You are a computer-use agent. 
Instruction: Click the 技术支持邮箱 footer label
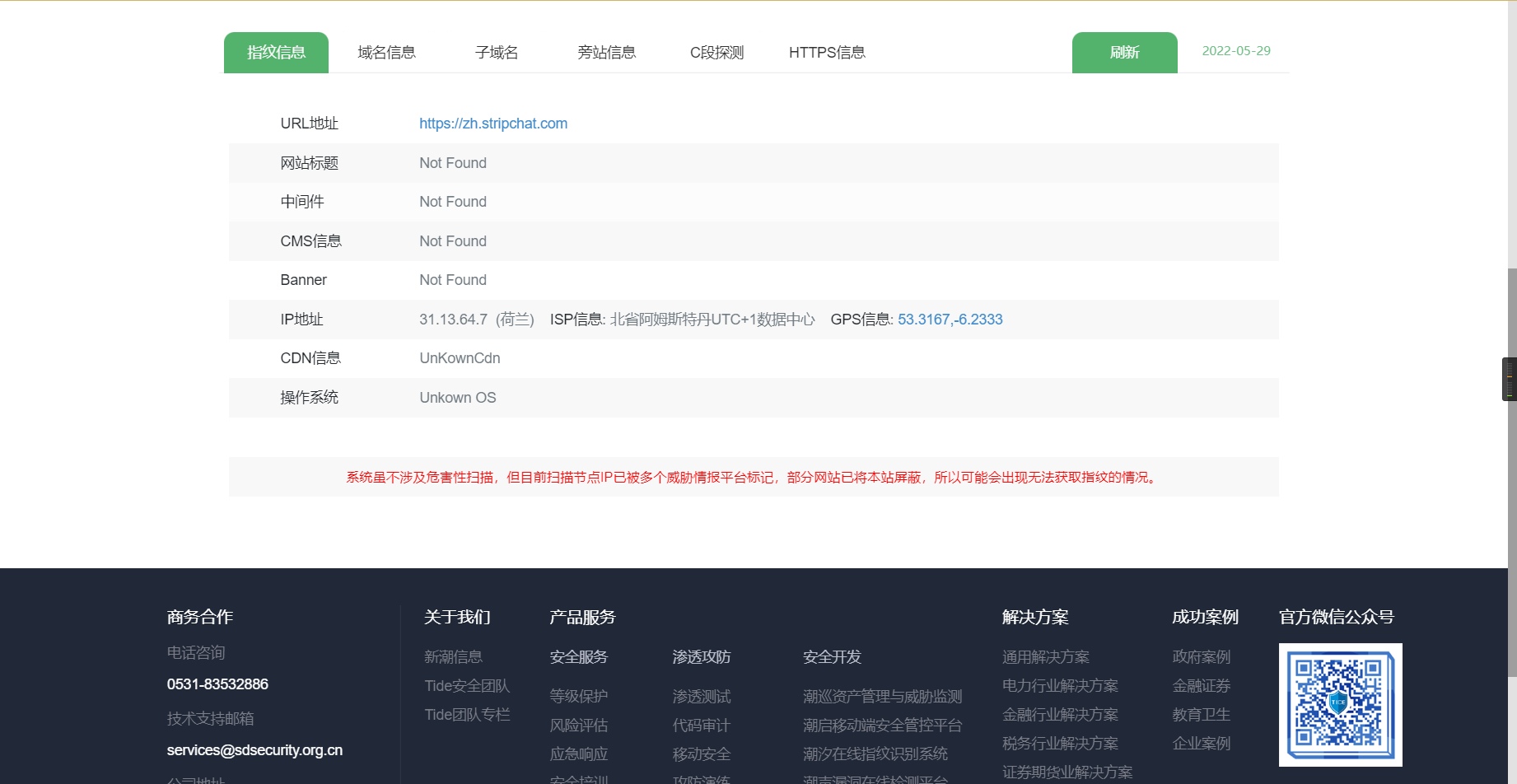[x=210, y=719]
